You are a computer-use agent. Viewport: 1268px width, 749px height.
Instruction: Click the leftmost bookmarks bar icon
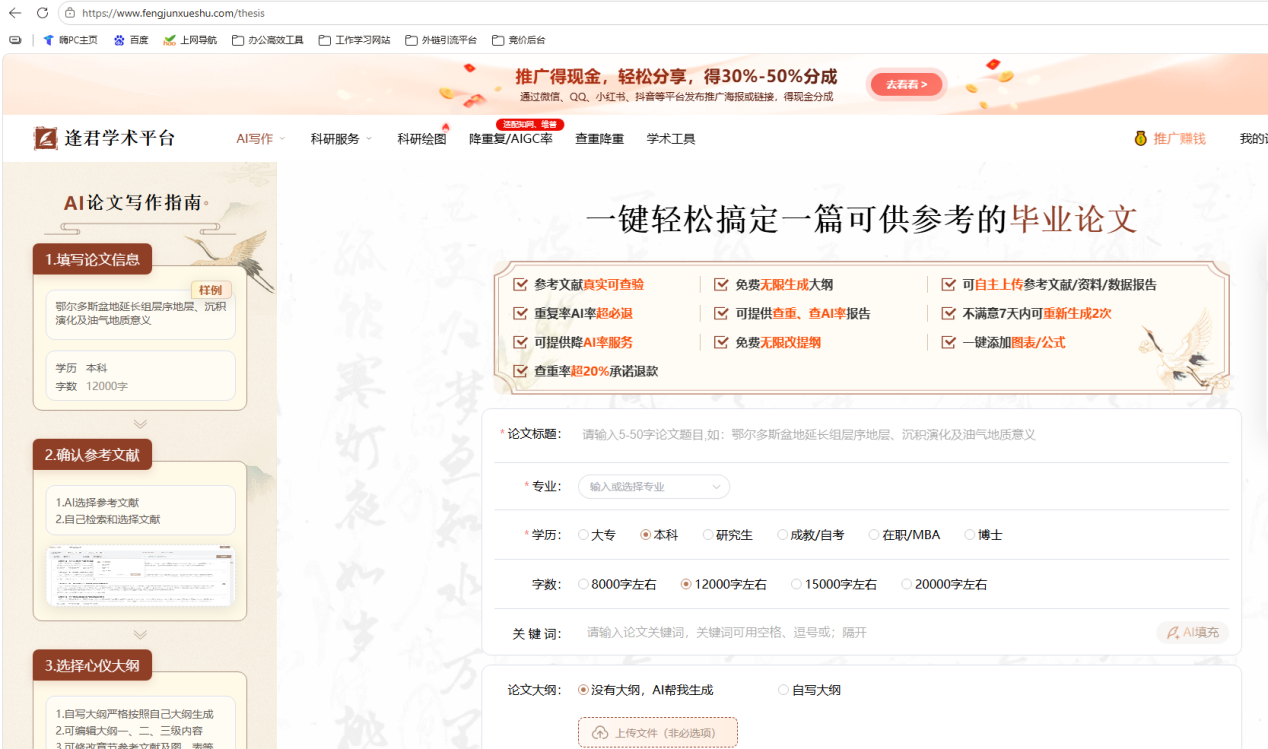(x=15, y=40)
